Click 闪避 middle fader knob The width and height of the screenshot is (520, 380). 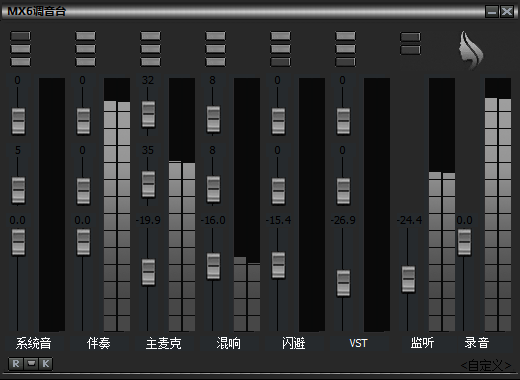[x=278, y=191]
